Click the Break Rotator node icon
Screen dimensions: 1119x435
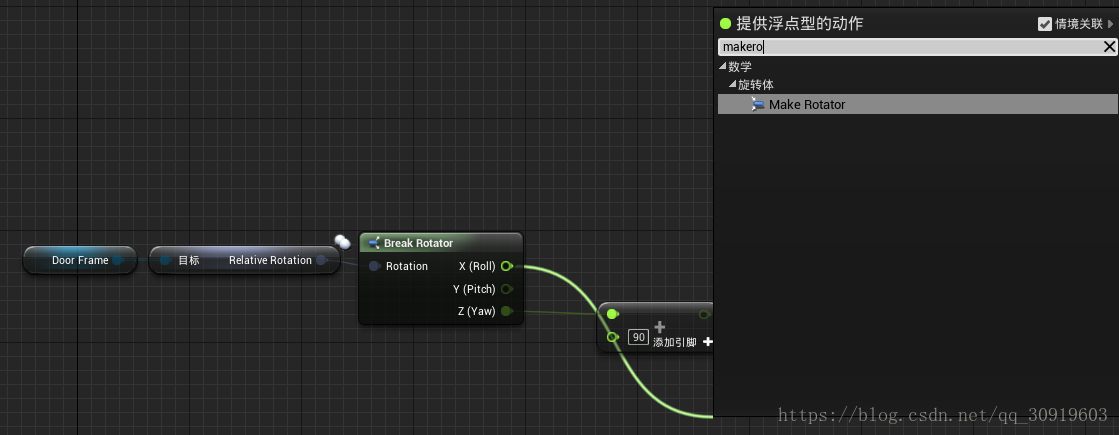click(x=373, y=243)
